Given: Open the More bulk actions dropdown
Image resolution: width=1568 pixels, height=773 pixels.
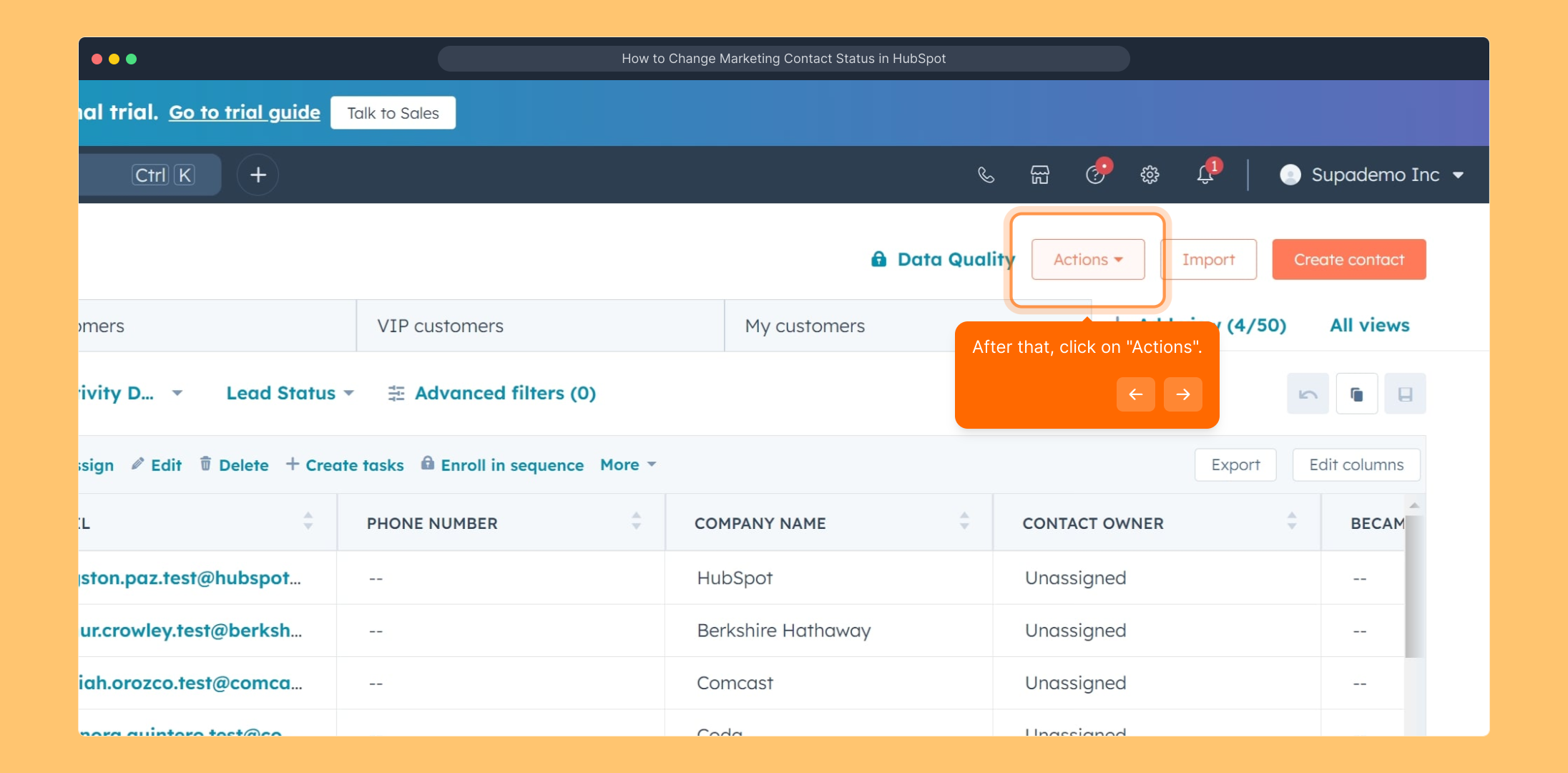Looking at the screenshot, I should coord(628,465).
